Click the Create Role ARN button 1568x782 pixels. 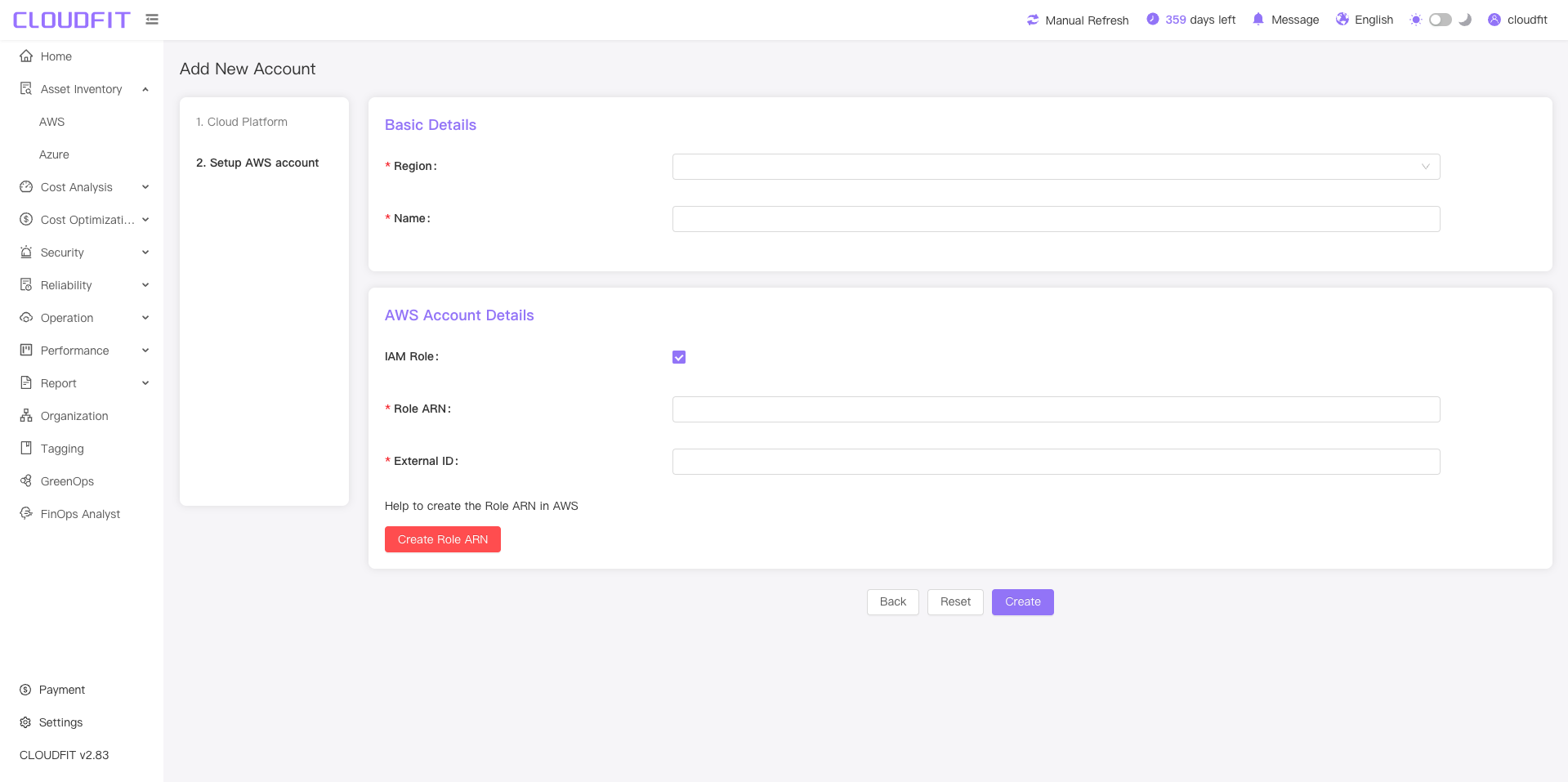[443, 539]
